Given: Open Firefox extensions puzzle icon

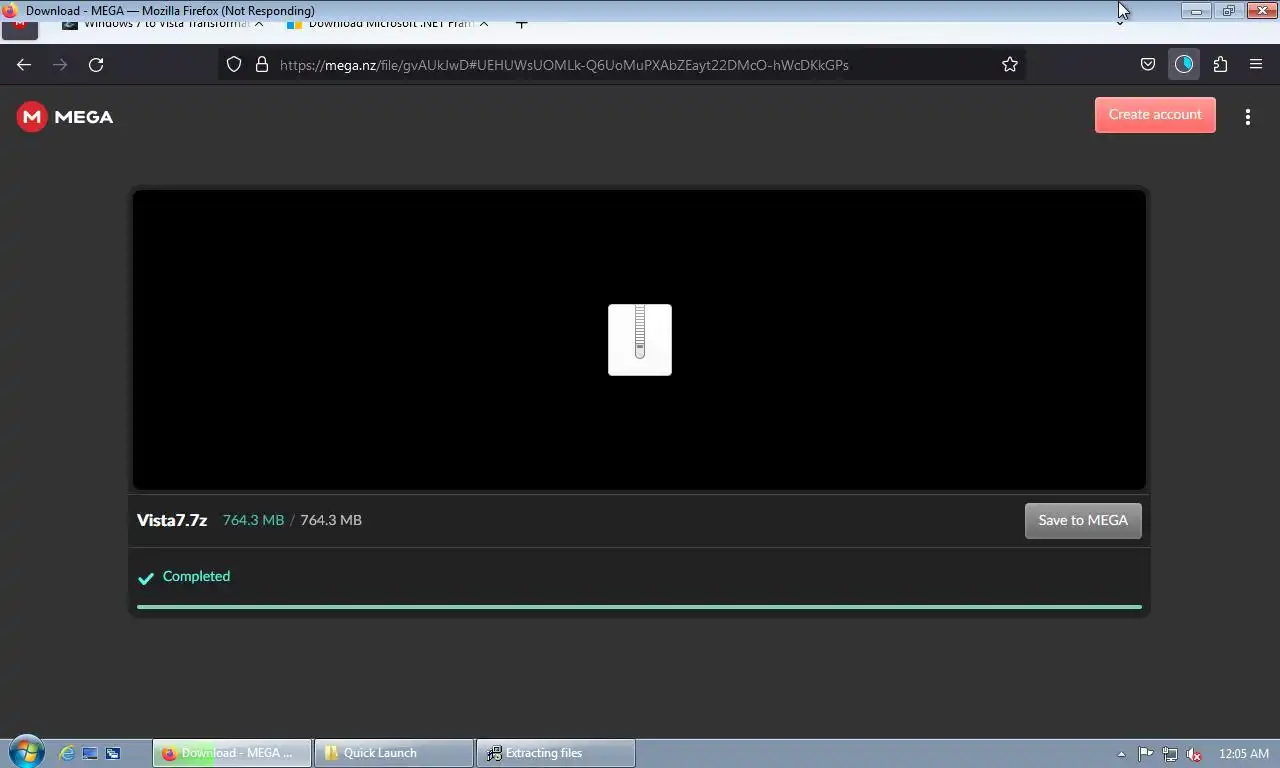Looking at the screenshot, I should (x=1220, y=65).
